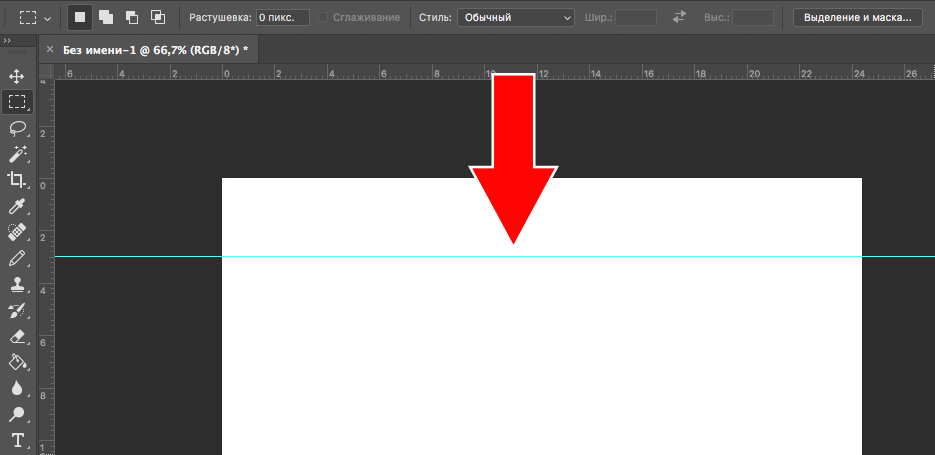This screenshot has width=935, height=455.
Task: Choose the Magic Wand tool
Action: click(x=17, y=154)
